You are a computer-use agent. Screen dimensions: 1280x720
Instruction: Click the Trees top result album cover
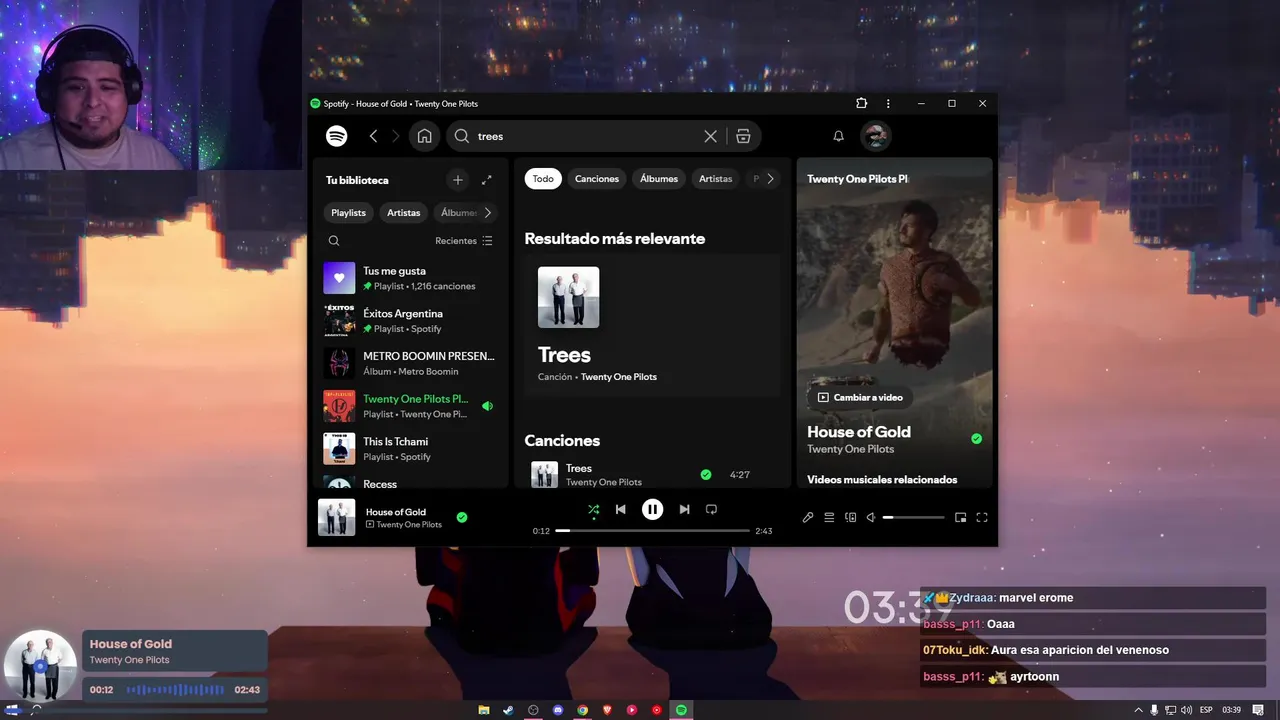(569, 297)
